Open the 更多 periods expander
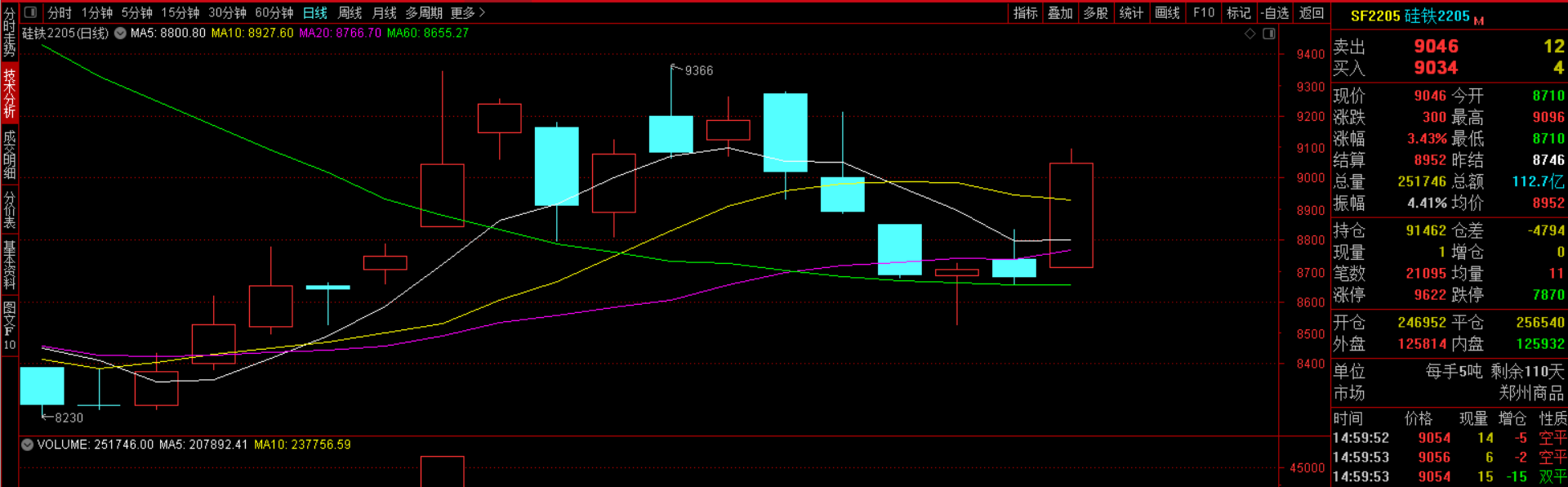This screenshot has height=487, width=1568. coord(468,12)
